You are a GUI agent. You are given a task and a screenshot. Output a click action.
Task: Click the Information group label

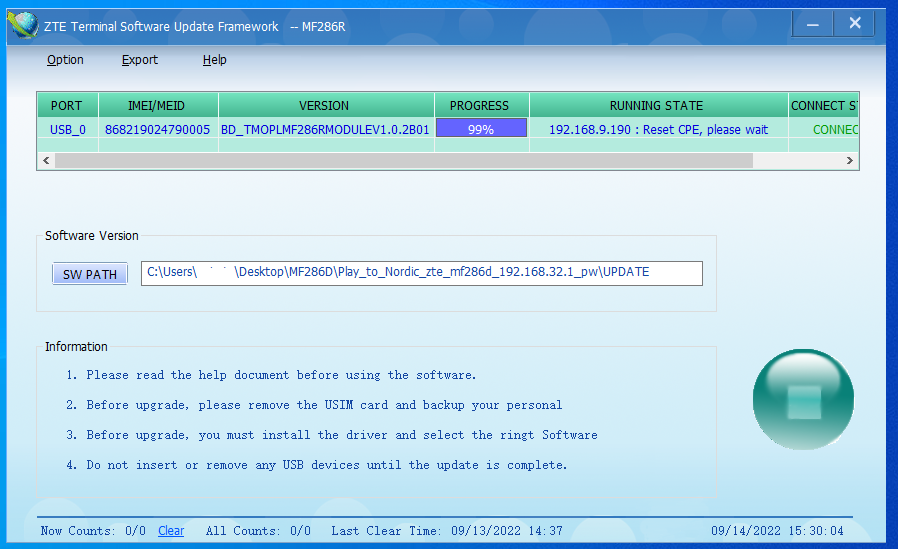pos(76,346)
